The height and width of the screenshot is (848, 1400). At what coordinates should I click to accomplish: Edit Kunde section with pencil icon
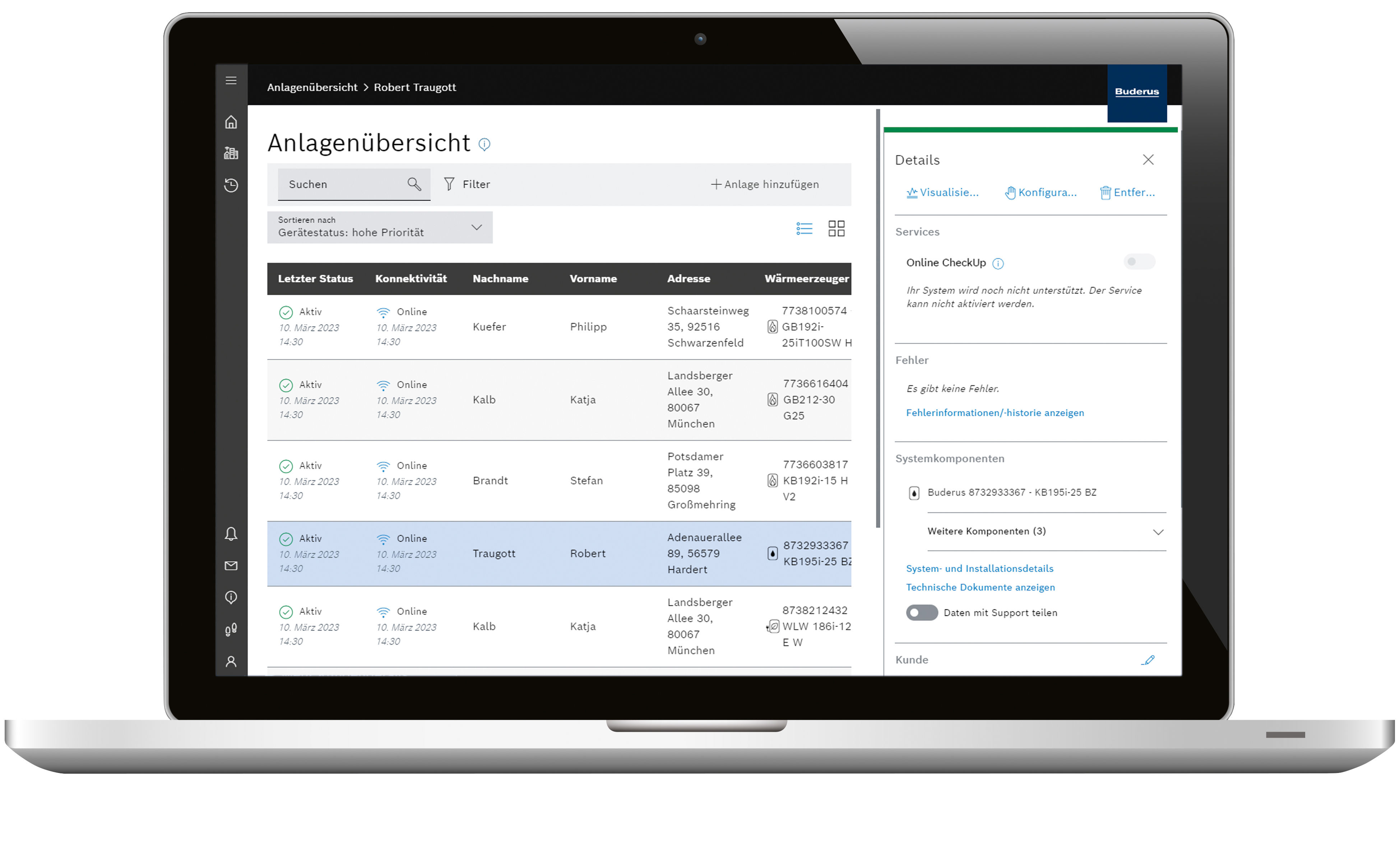(1148, 660)
